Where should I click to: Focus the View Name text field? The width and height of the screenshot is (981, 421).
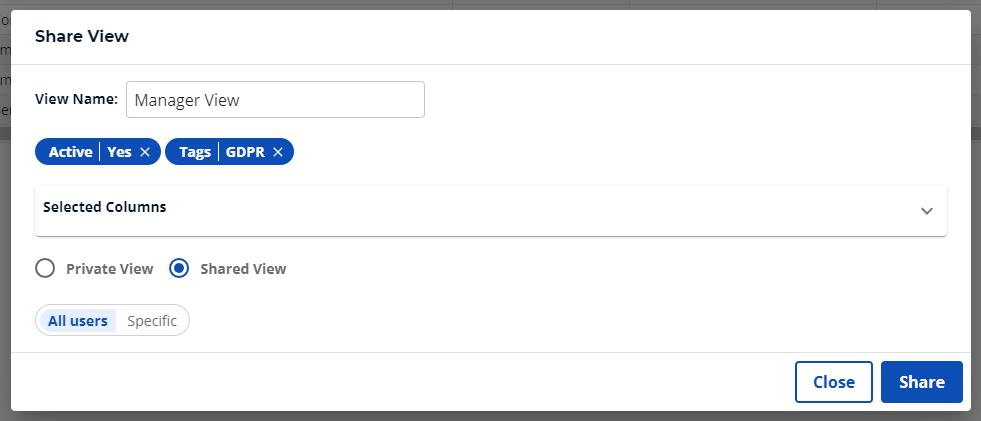click(x=275, y=100)
